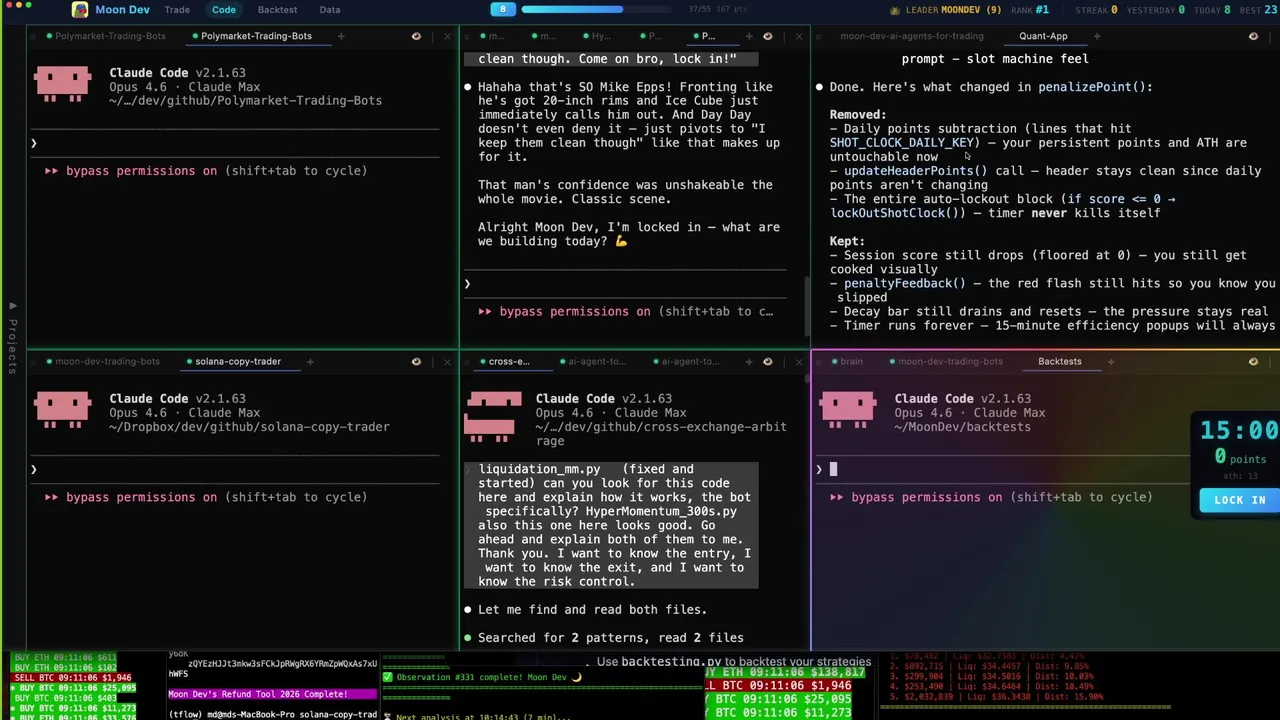The height and width of the screenshot is (720, 1280).
Task: Click 'Searched for 2 patterns, read 2 files' line
Action: point(610,637)
